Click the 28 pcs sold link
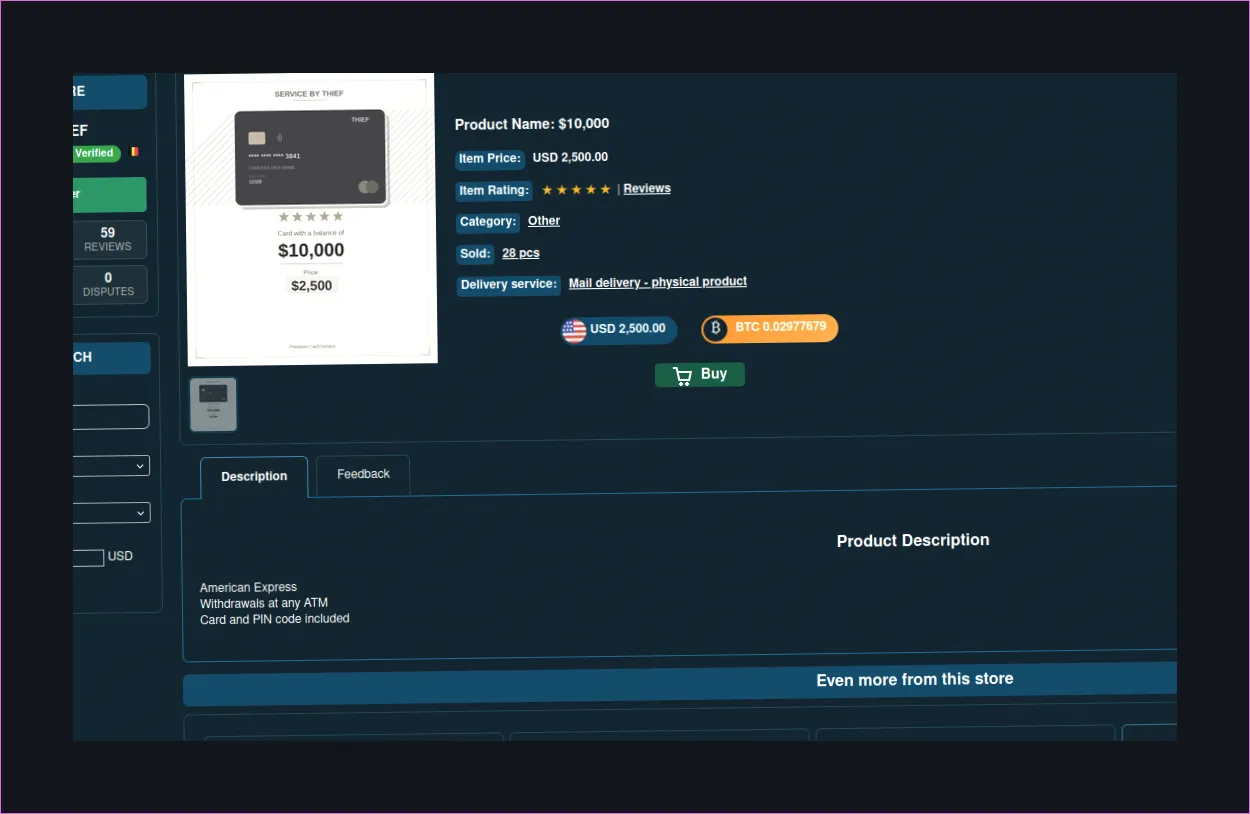The image size is (1250, 814). pyautogui.click(x=521, y=254)
